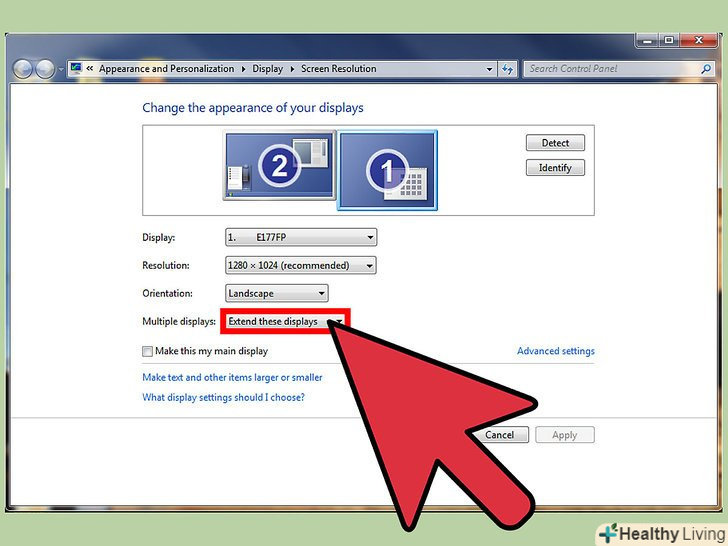The width and height of the screenshot is (728, 546).
Task: Click the Control Panel icon in address bar
Action: (76, 69)
